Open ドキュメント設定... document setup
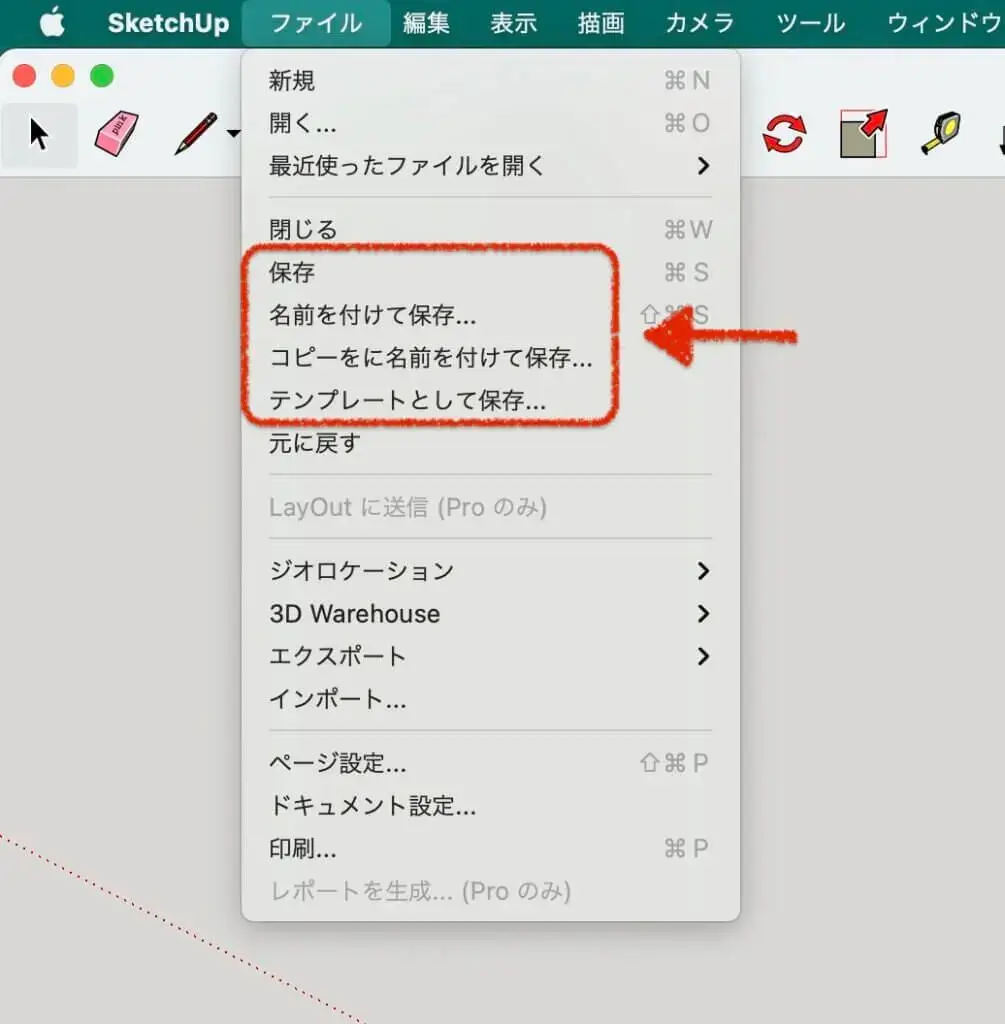Viewport: 1005px width, 1024px height. point(490,805)
